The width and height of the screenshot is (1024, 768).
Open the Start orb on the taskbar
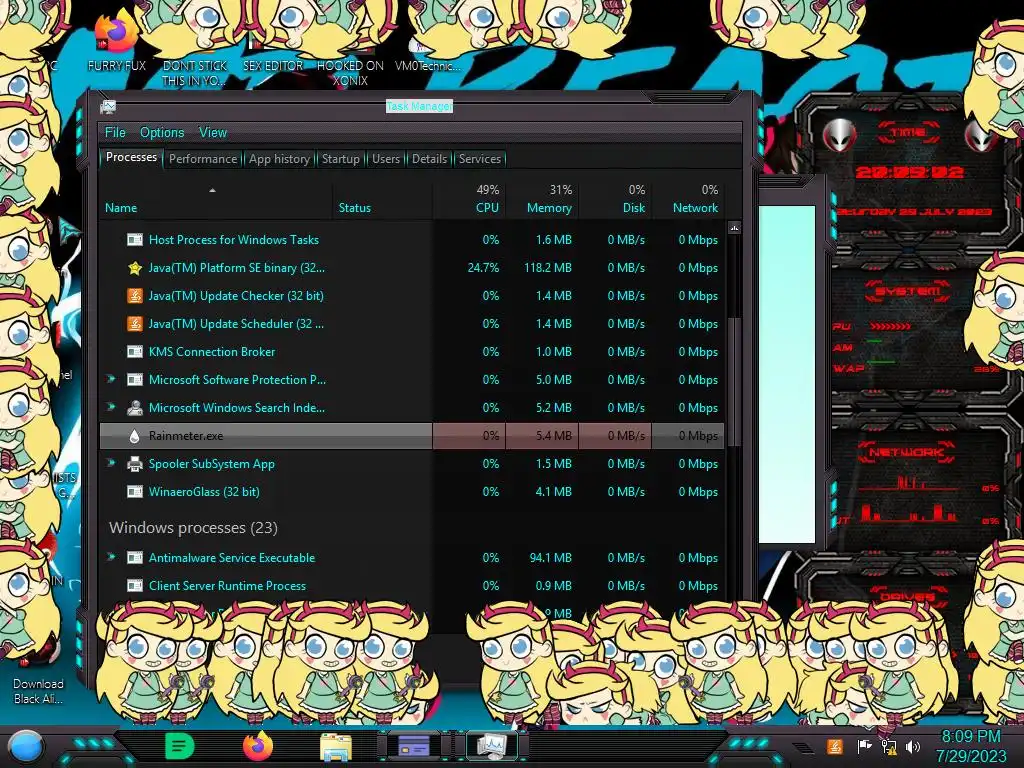coord(26,746)
